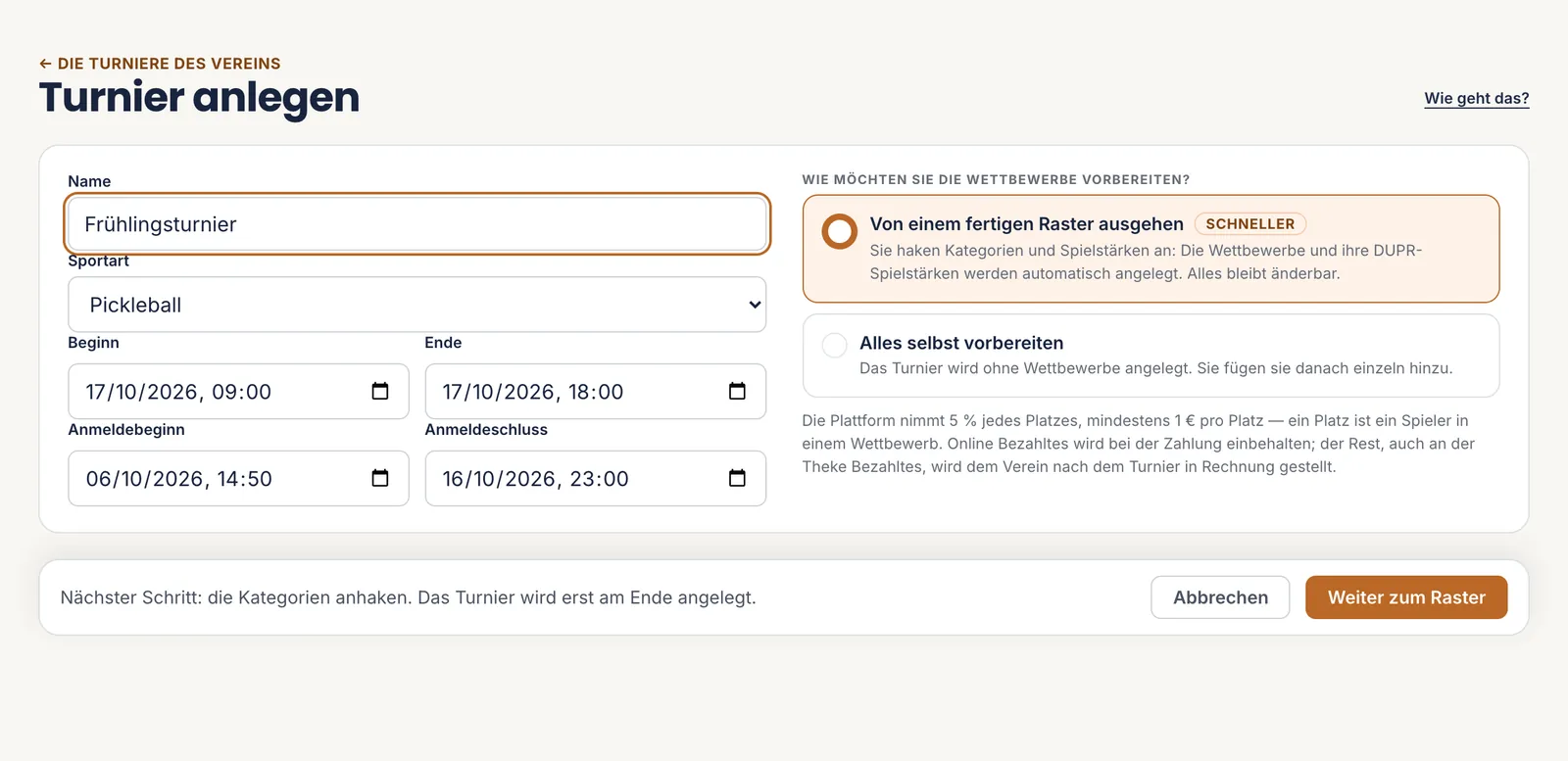Click the 'Ende' field label
This screenshot has height=761, width=1568.
(x=443, y=343)
